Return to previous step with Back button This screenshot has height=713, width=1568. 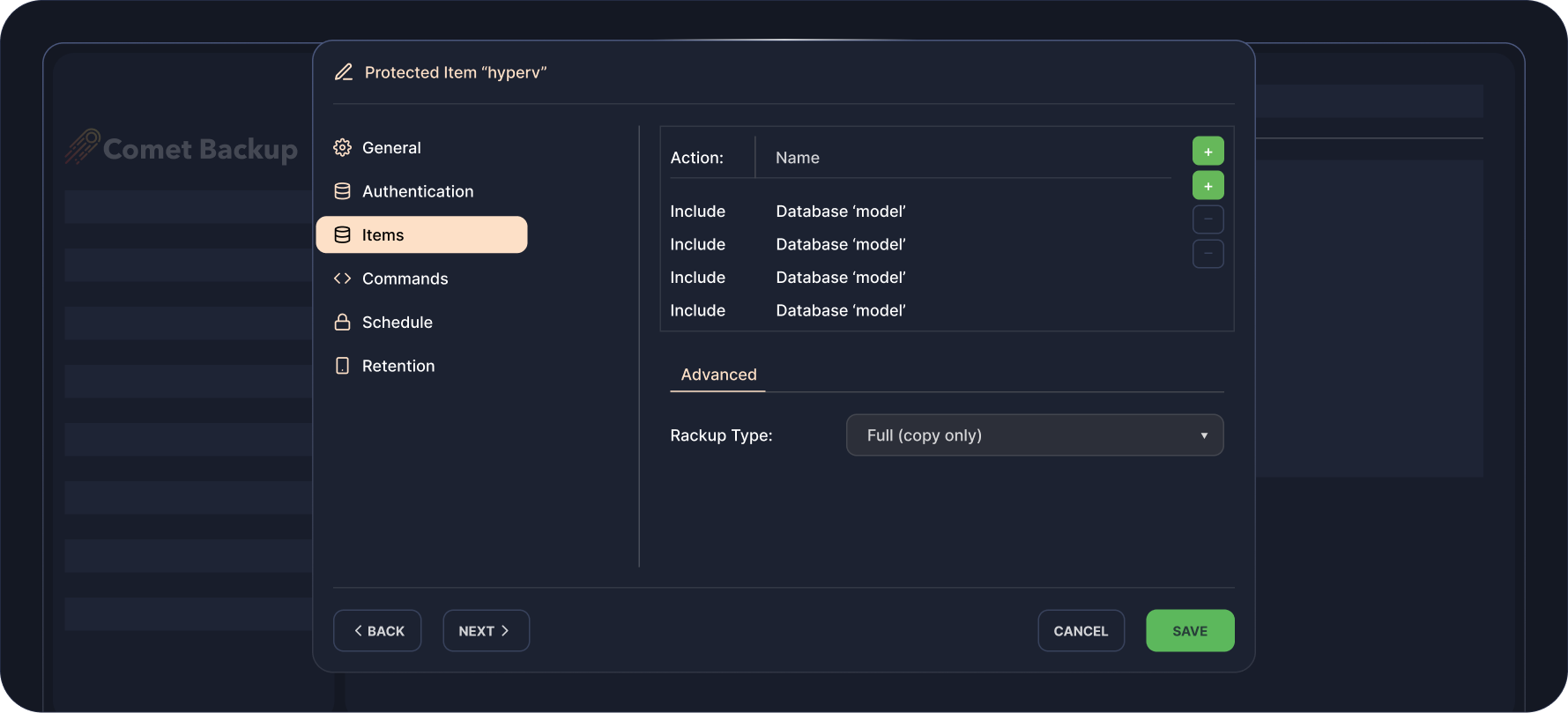click(x=377, y=631)
